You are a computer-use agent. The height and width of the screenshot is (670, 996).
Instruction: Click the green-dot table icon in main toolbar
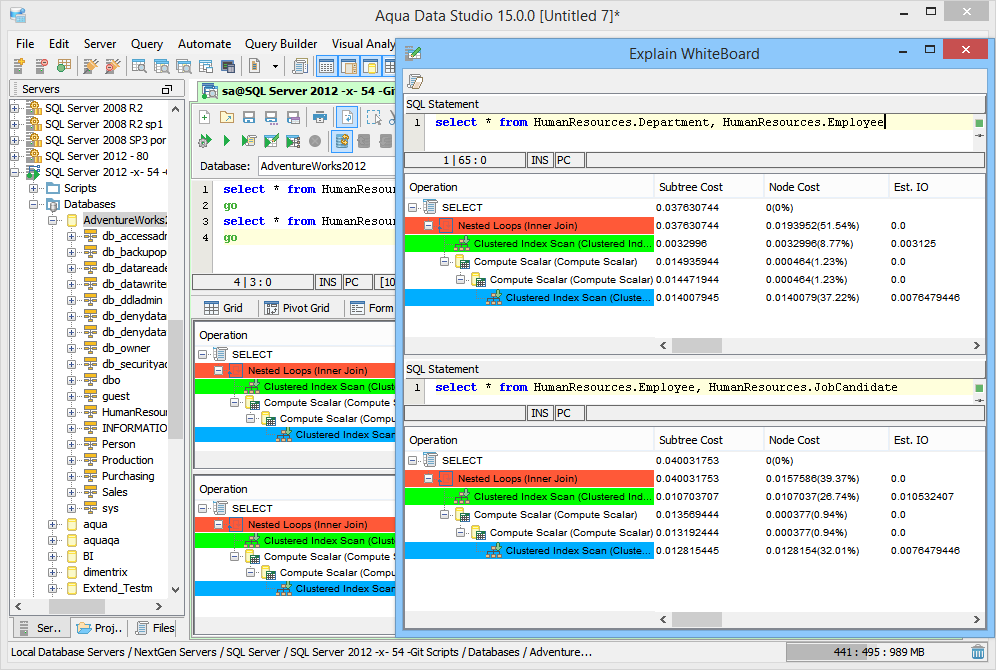(x=64, y=65)
